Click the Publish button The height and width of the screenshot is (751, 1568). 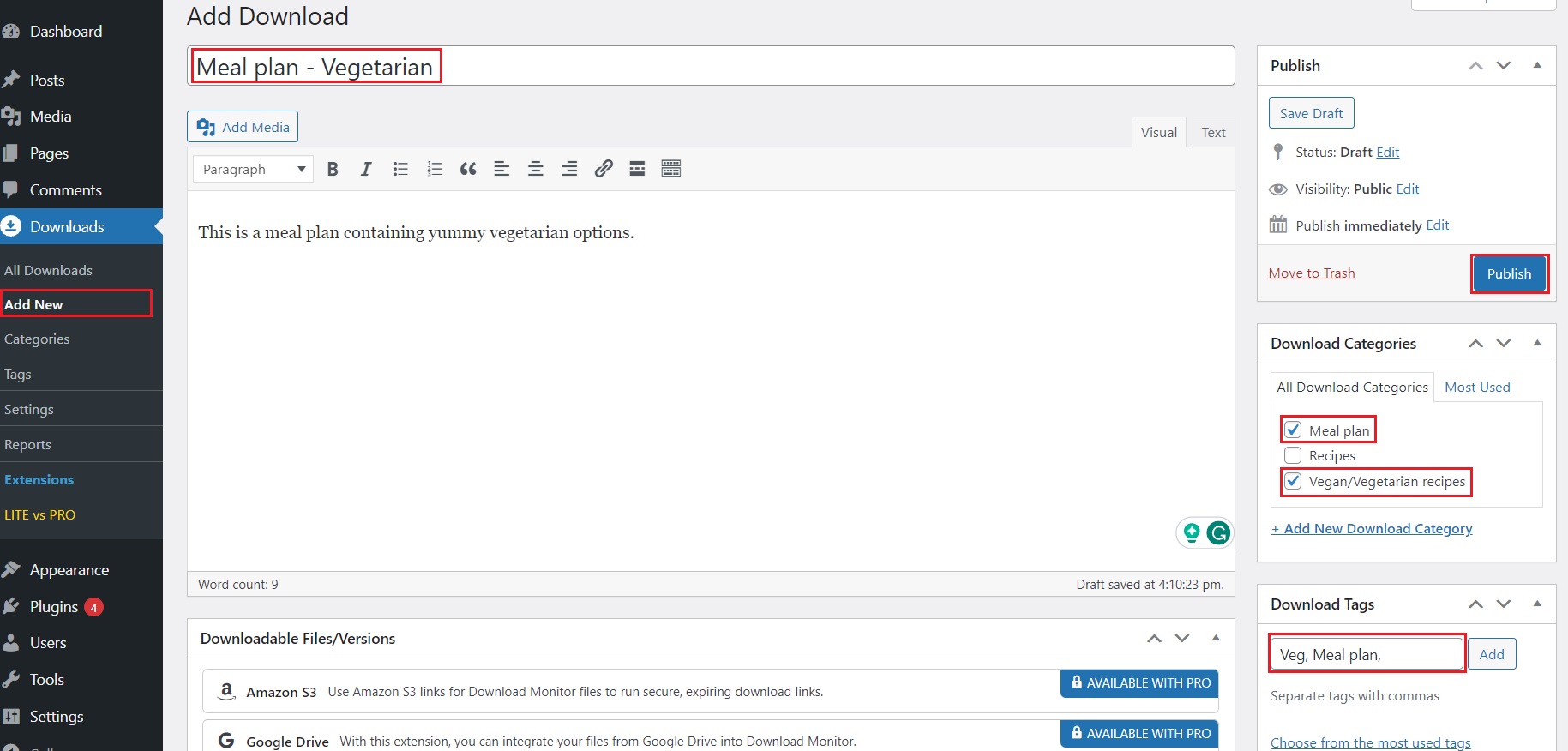coord(1509,274)
